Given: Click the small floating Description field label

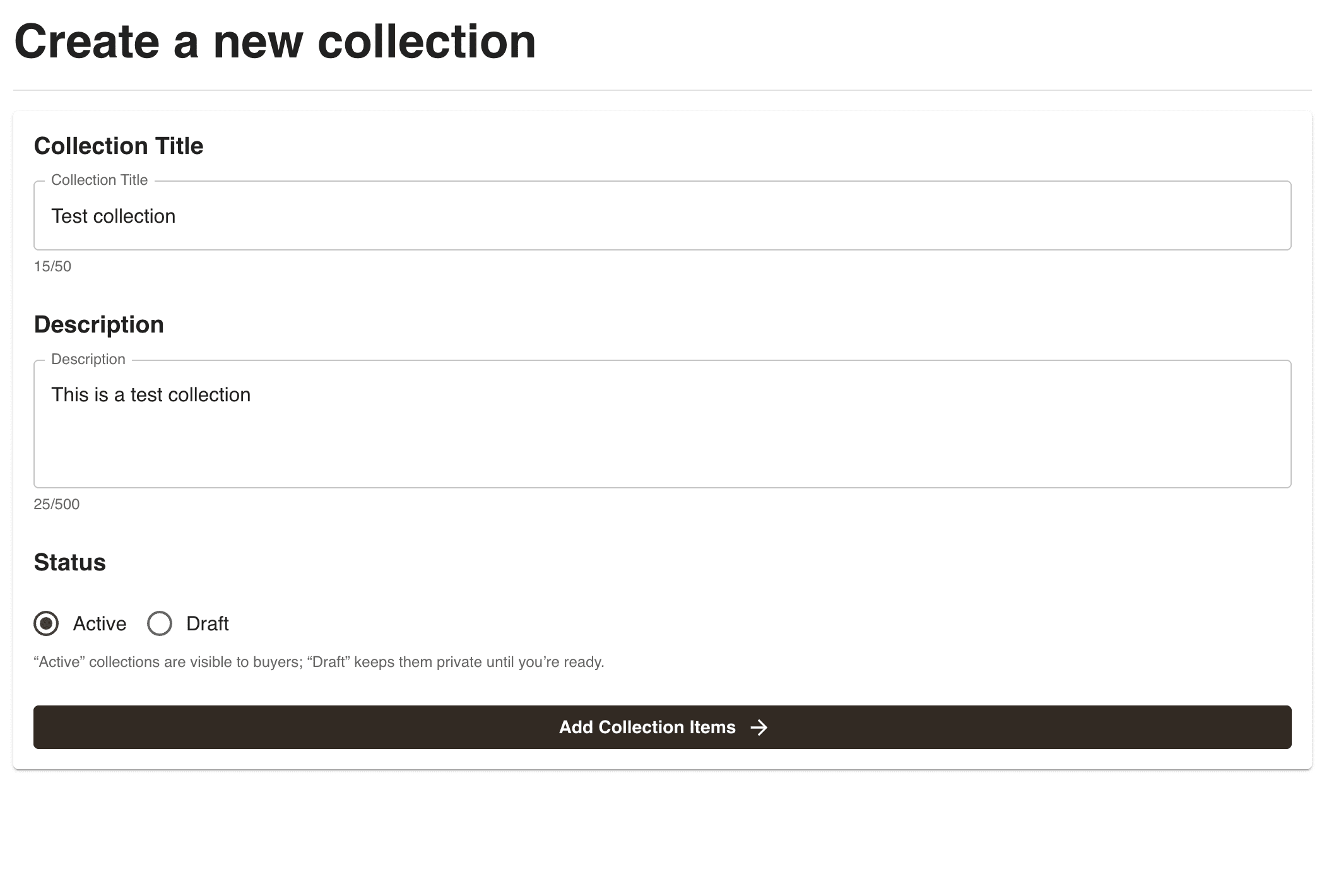Looking at the screenshot, I should [88, 359].
